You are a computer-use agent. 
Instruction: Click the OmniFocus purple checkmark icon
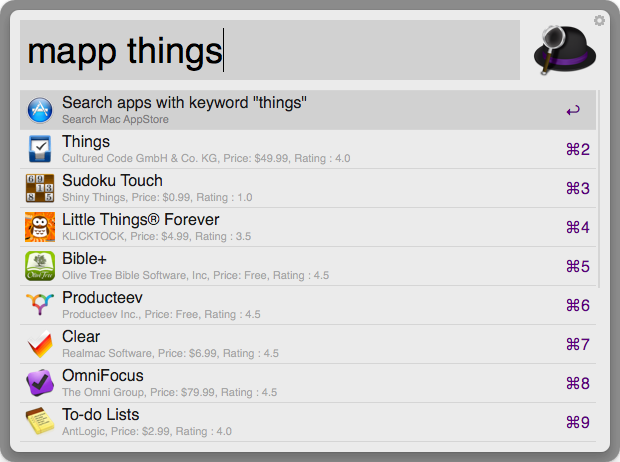40,383
